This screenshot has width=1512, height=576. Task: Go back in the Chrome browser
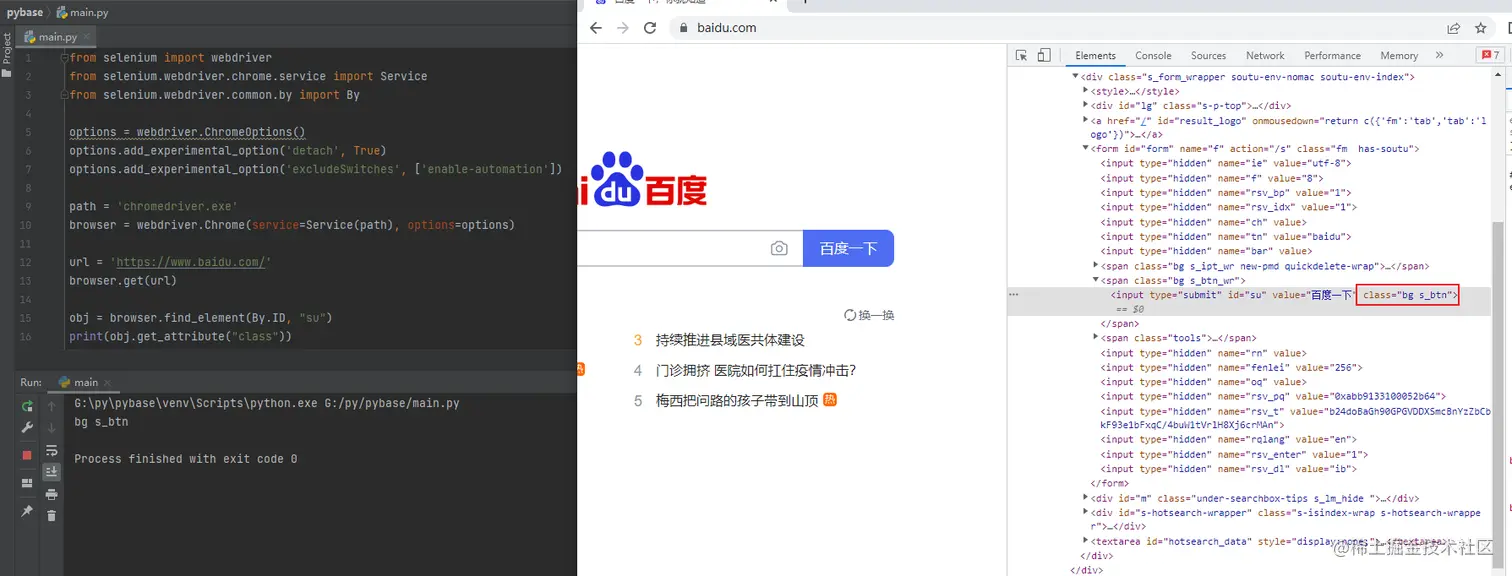click(596, 28)
